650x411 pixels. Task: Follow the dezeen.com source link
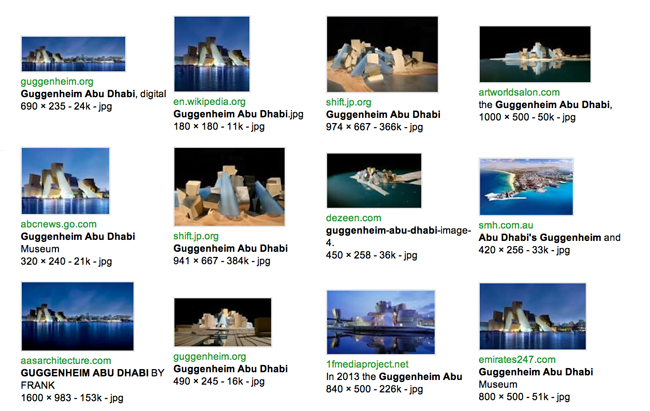[354, 218]
